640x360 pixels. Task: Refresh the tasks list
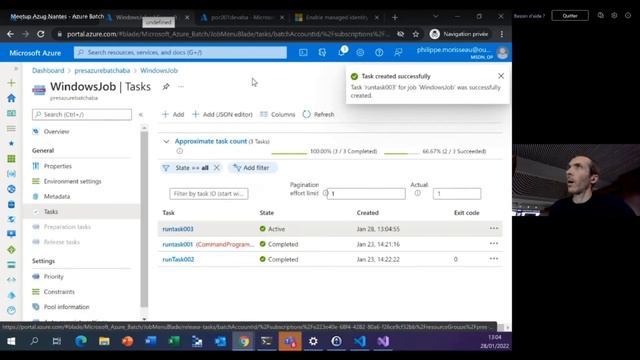[x=318, y=114]
